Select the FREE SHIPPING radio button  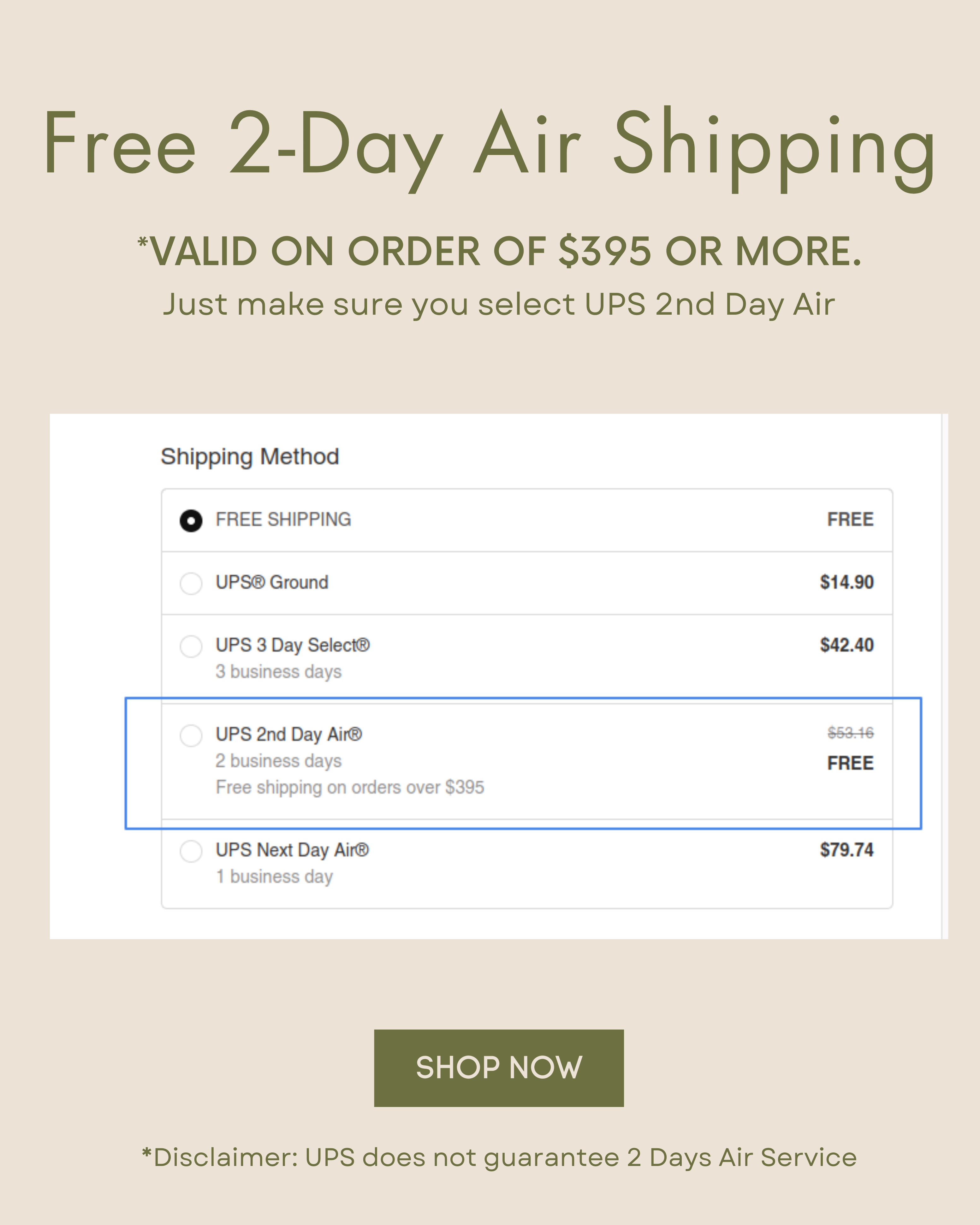(x=191, y=520)
